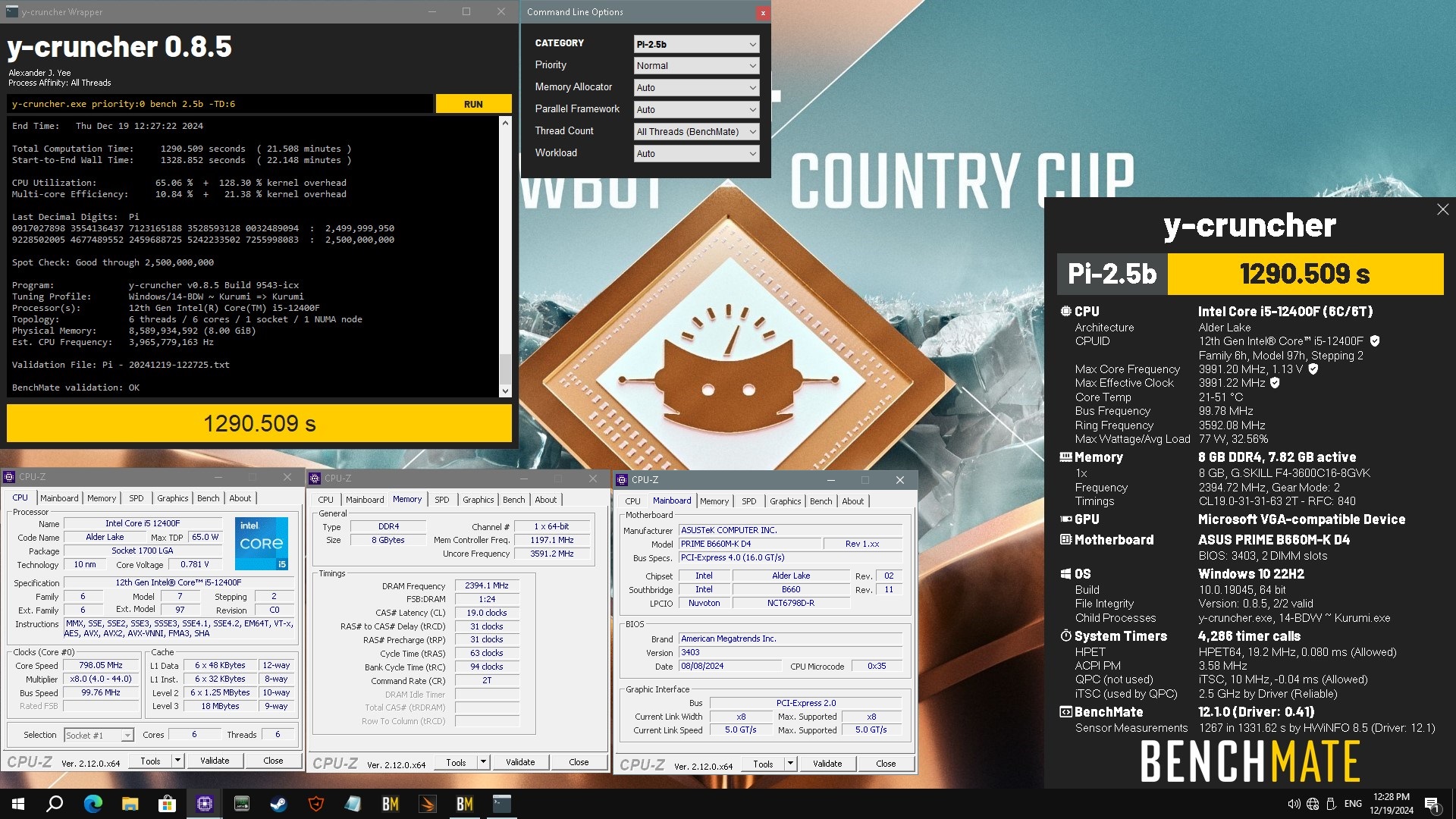
Task: Click DRAM Frequency value 2394.1 MHz
Action: click(487, 585)
